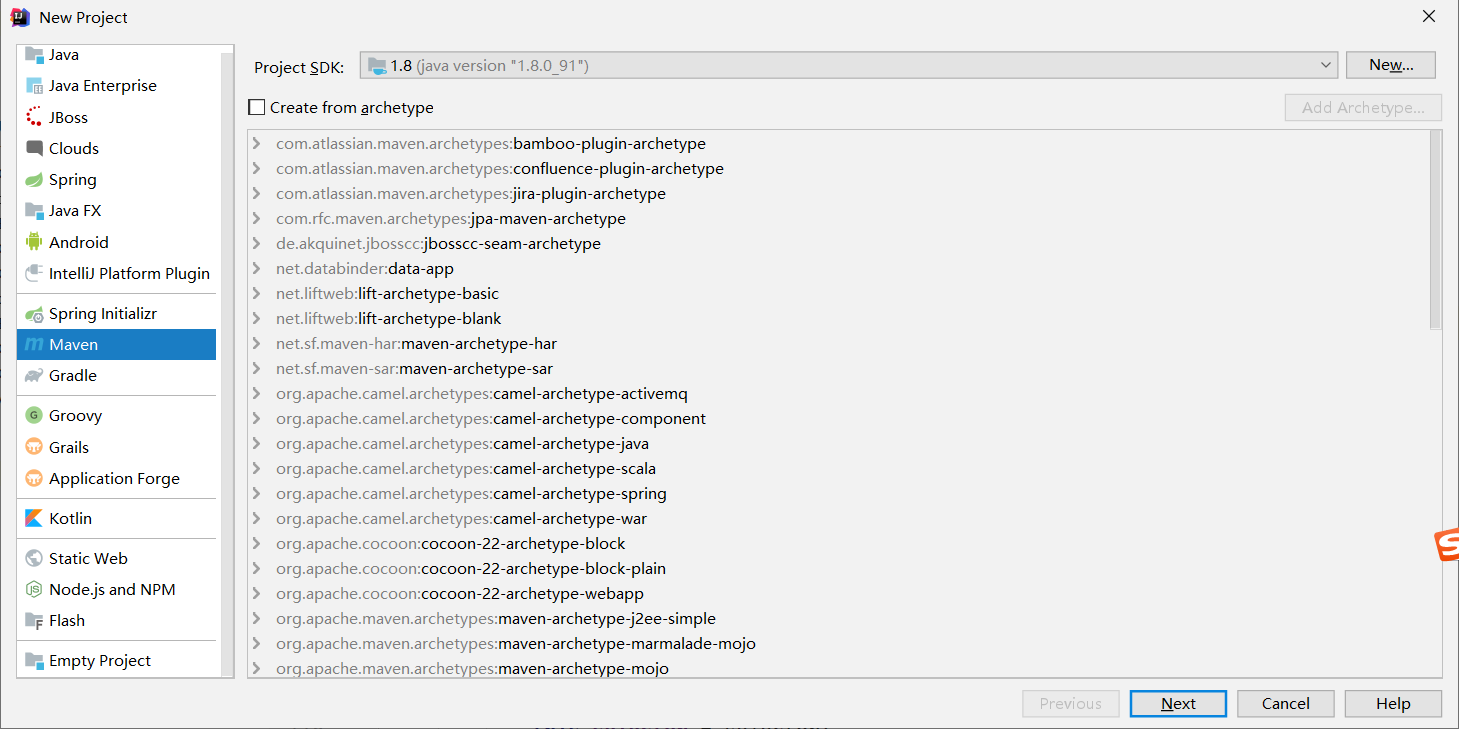Click the Application Forge icon
The height and width of the screenshot is (729, 1459).
point(35,478)
